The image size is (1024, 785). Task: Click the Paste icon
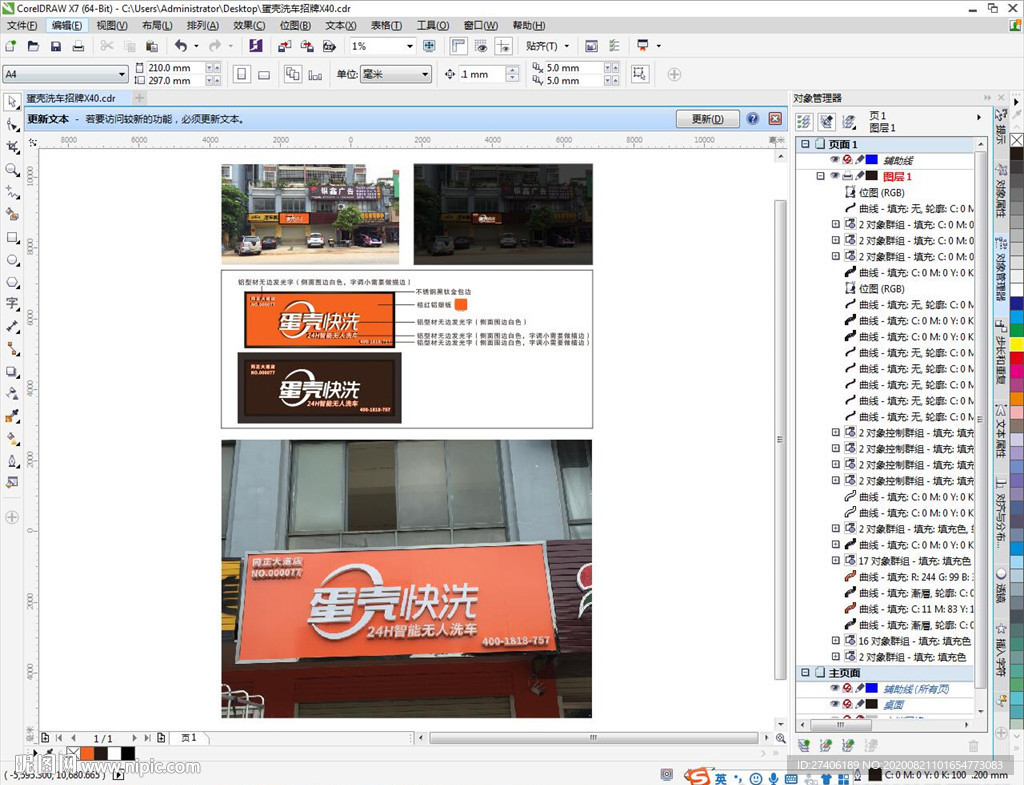click(x=152, y=46)
